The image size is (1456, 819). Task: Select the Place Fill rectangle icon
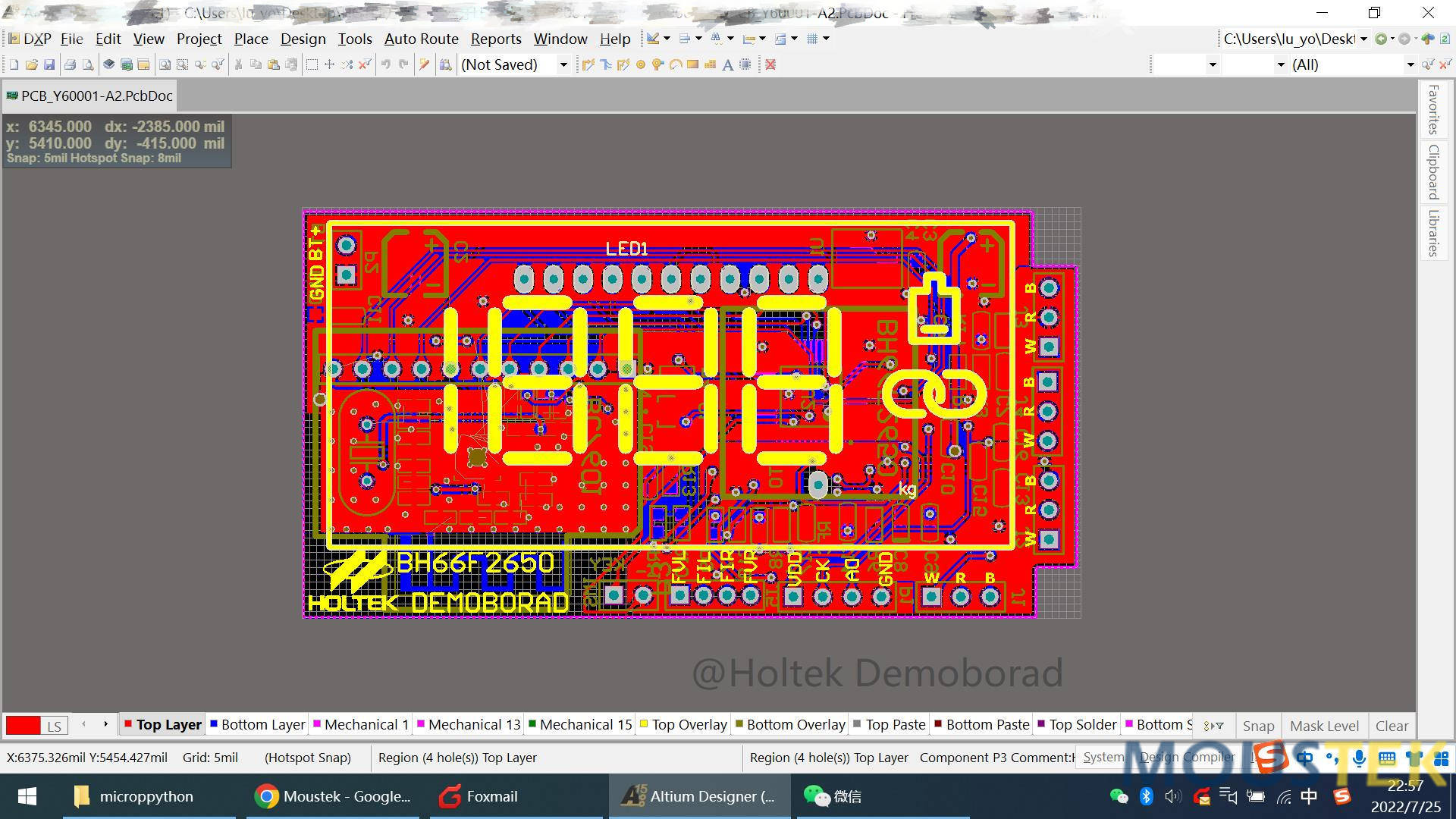[x=692, y=64]
